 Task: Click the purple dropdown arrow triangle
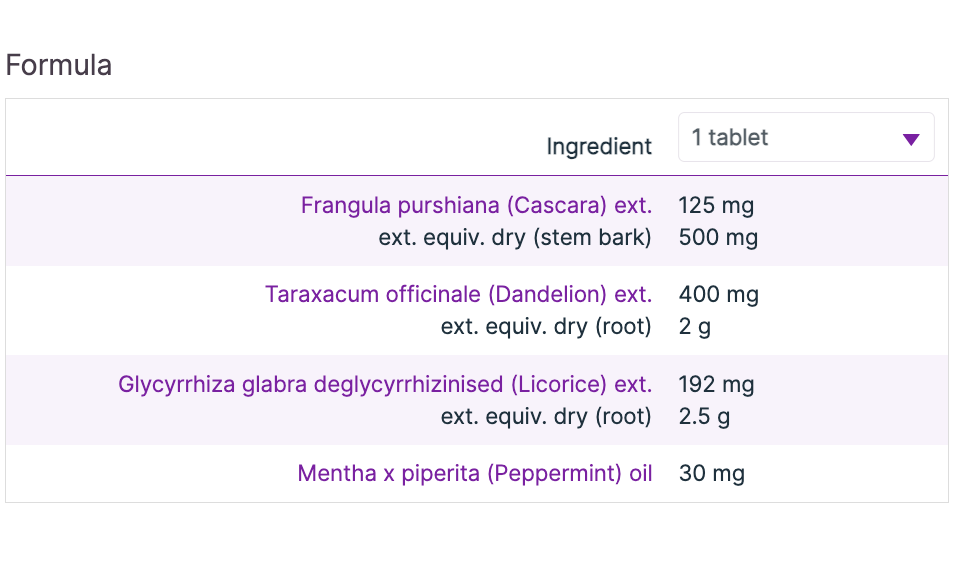click(x=910, y=139)
